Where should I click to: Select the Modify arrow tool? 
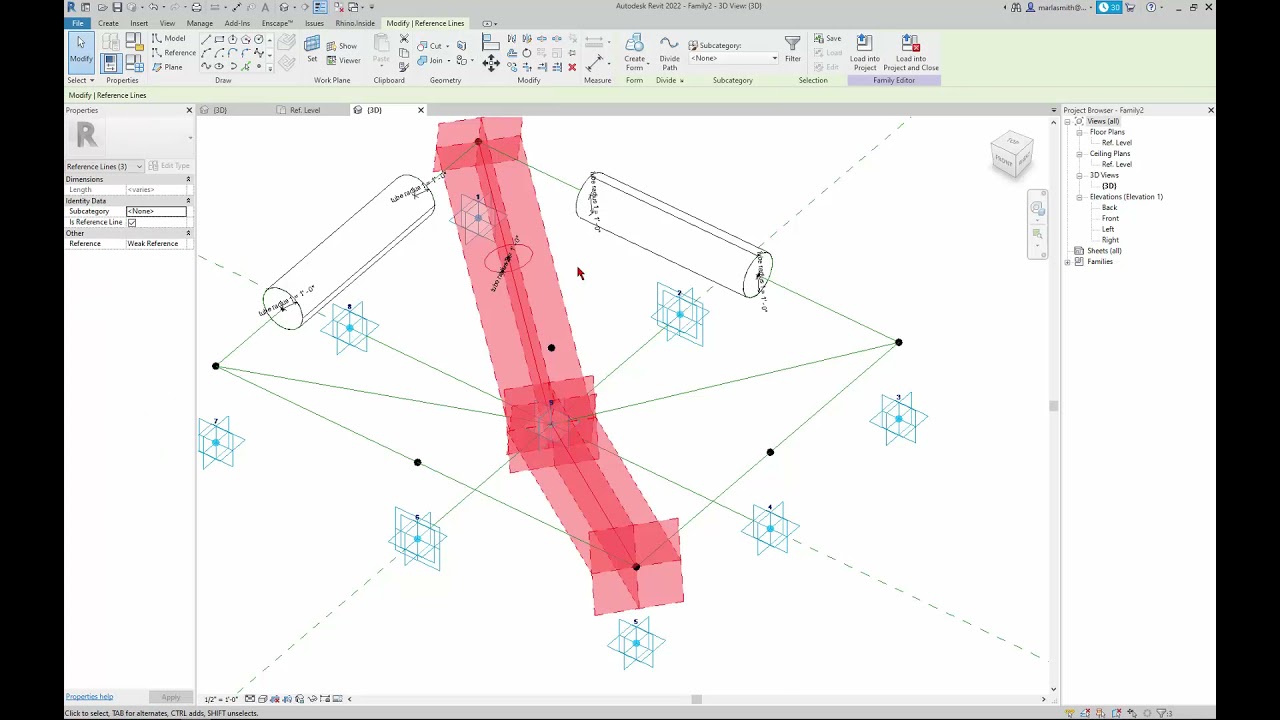click(80, 50)
